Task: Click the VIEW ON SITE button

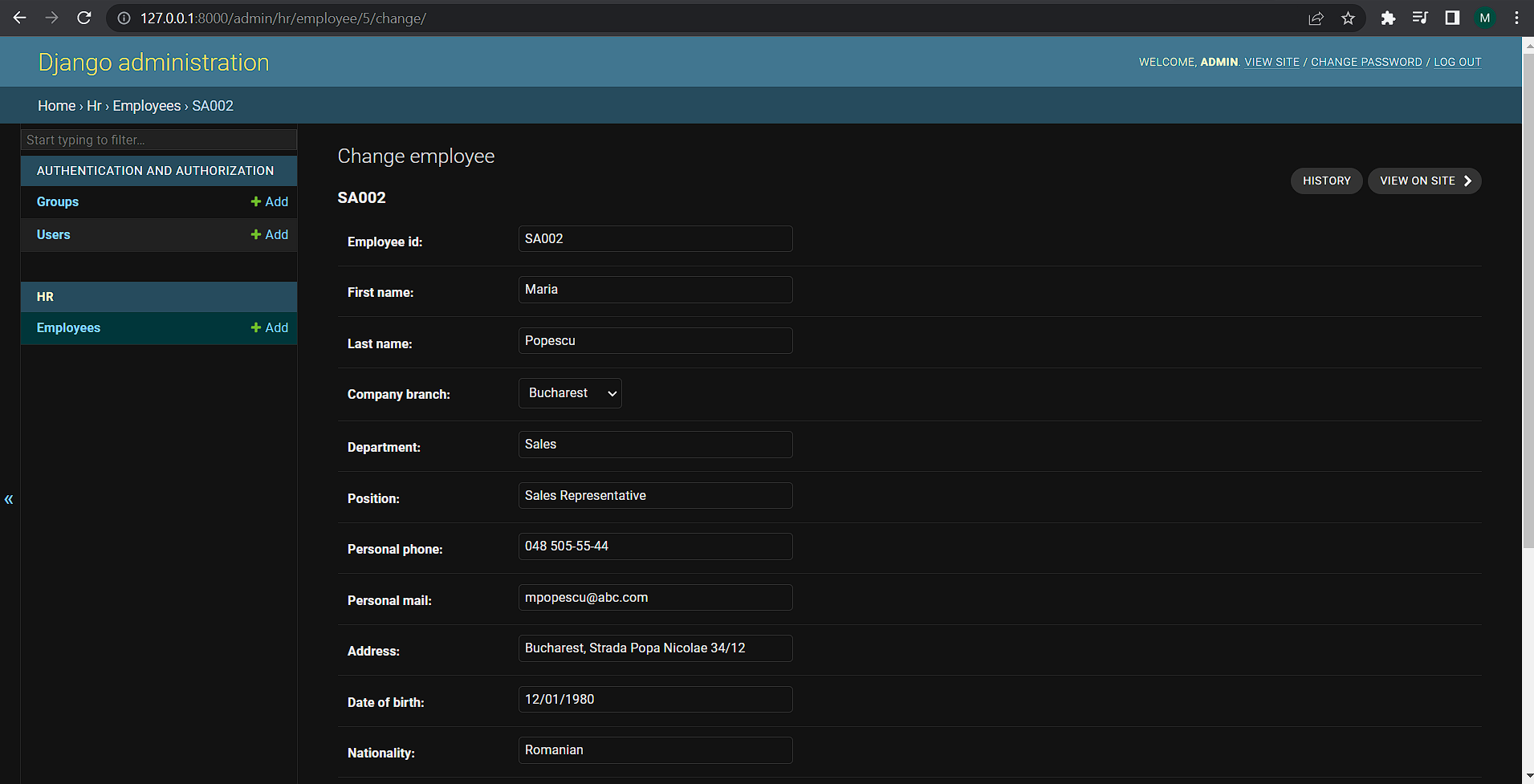Action: [1423, 181]
